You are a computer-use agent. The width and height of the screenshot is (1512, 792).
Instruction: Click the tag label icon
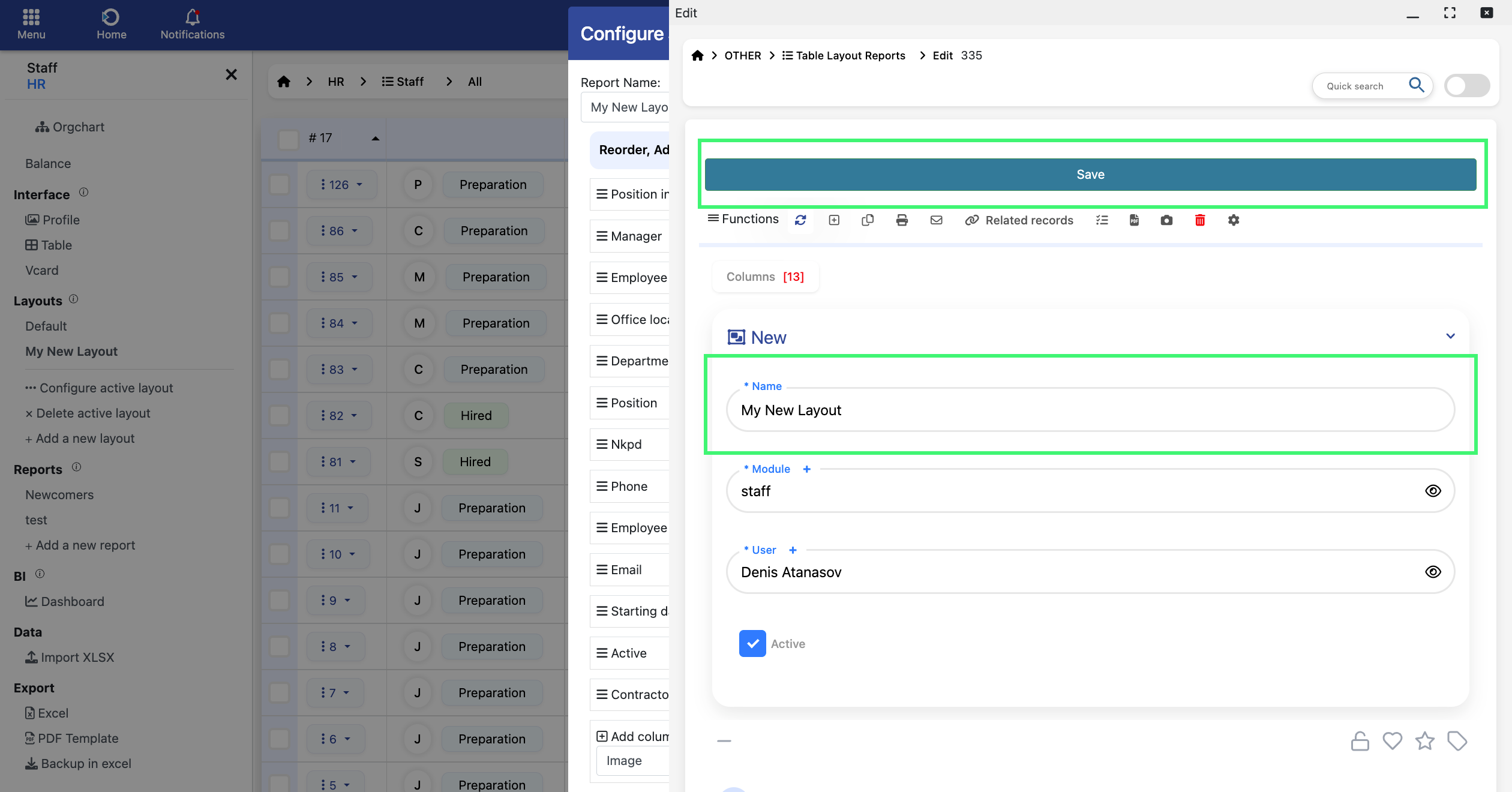tap(1457, 742)
